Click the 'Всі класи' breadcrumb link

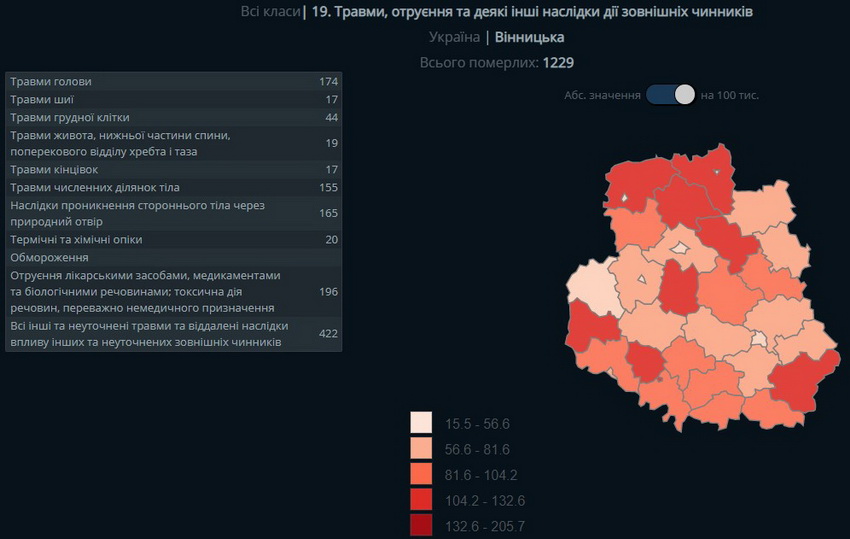(x=270, y=12)
